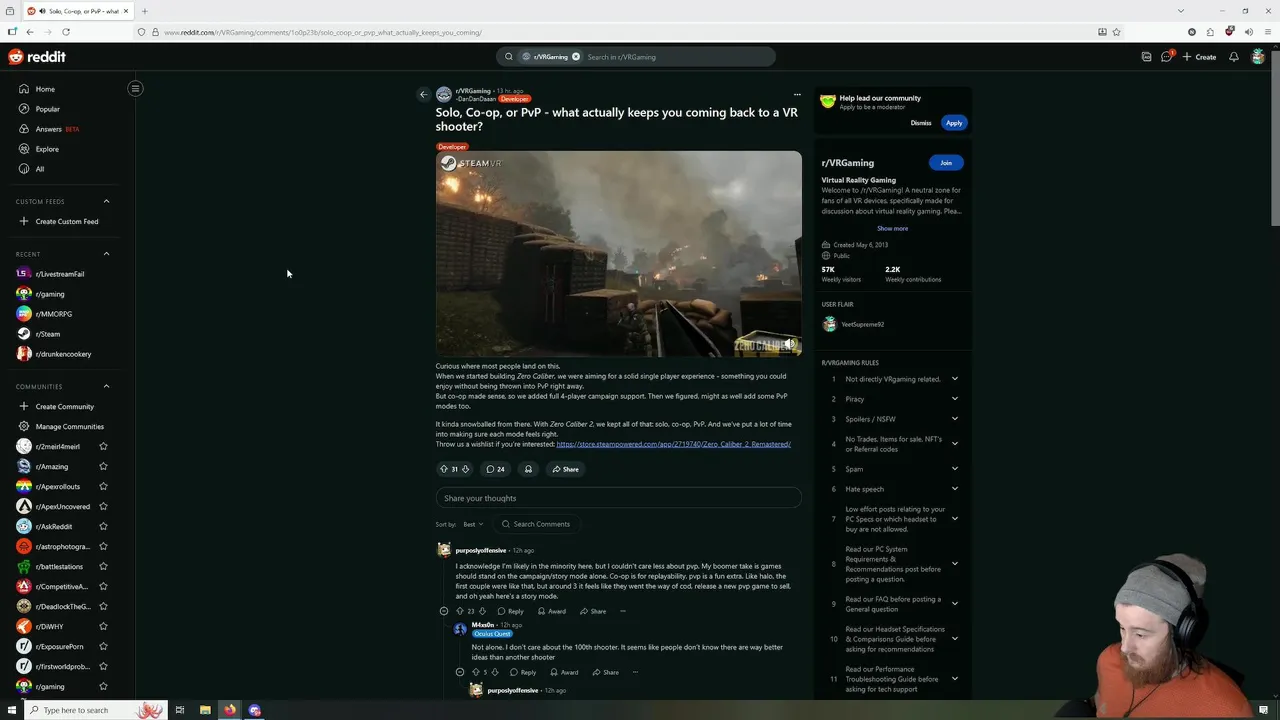1280x720 pixels.
Task: Collapse the Custom Feeds section
Action: click(x=106, y=201)
